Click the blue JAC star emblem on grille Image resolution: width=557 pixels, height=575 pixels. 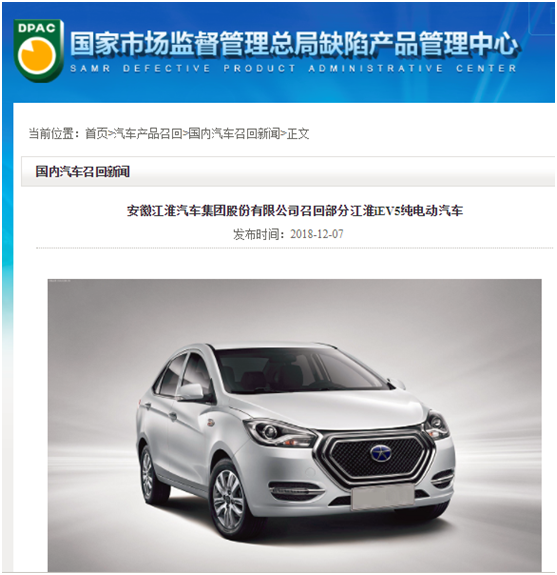click(380, 454)
